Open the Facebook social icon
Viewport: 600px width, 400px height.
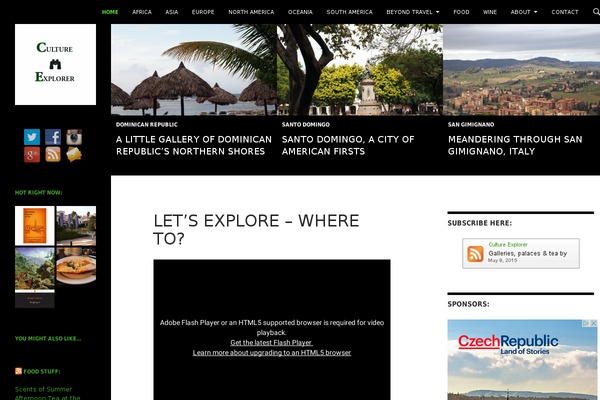(53, 137)
